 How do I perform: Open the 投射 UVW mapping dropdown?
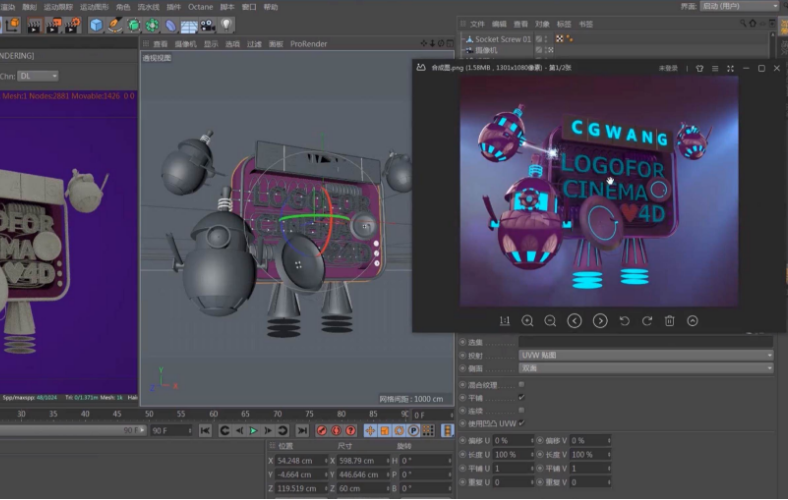[645, 355]
